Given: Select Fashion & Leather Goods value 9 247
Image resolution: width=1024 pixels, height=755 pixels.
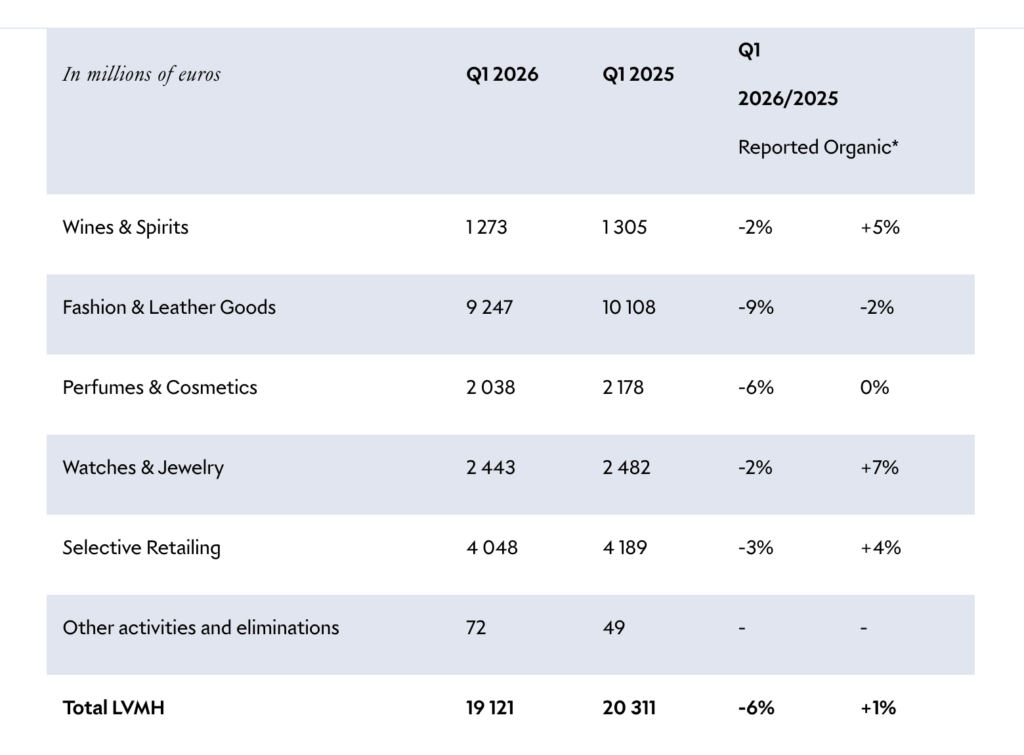Looking at the screenshot, I should click(489, 307).
